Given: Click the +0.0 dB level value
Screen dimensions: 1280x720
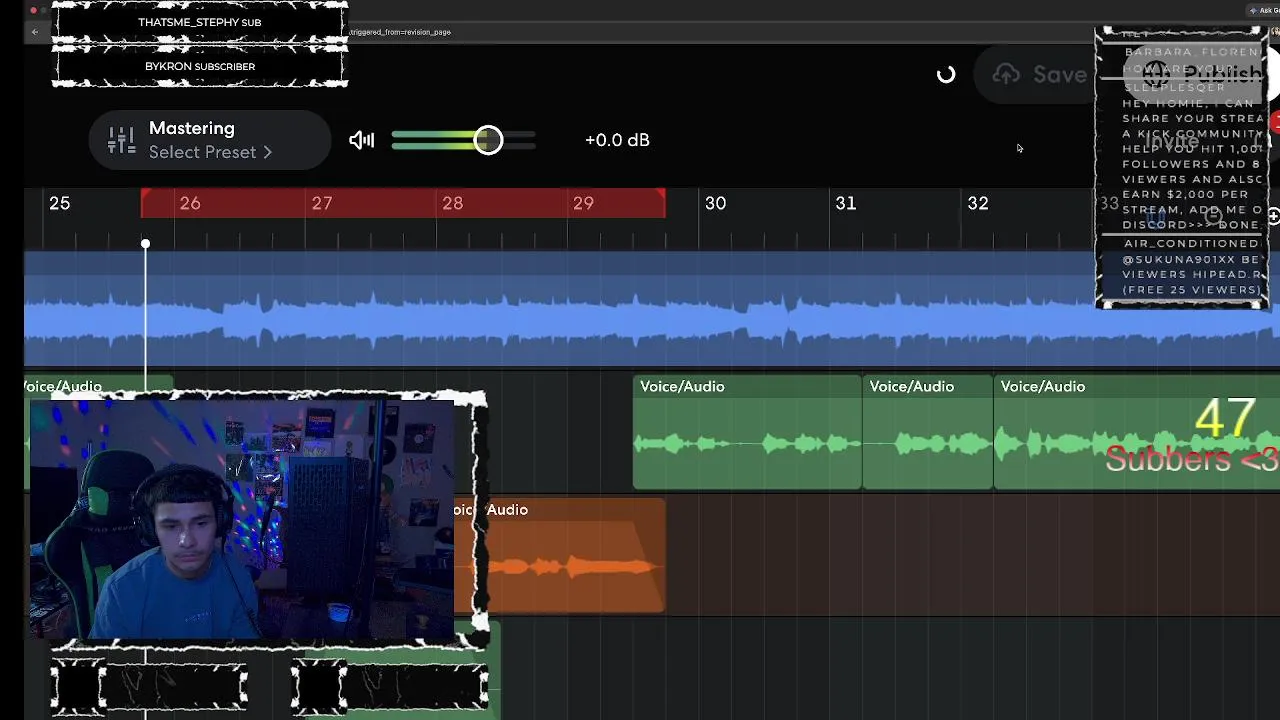Looking at the screenshot, I should (617, 140).
